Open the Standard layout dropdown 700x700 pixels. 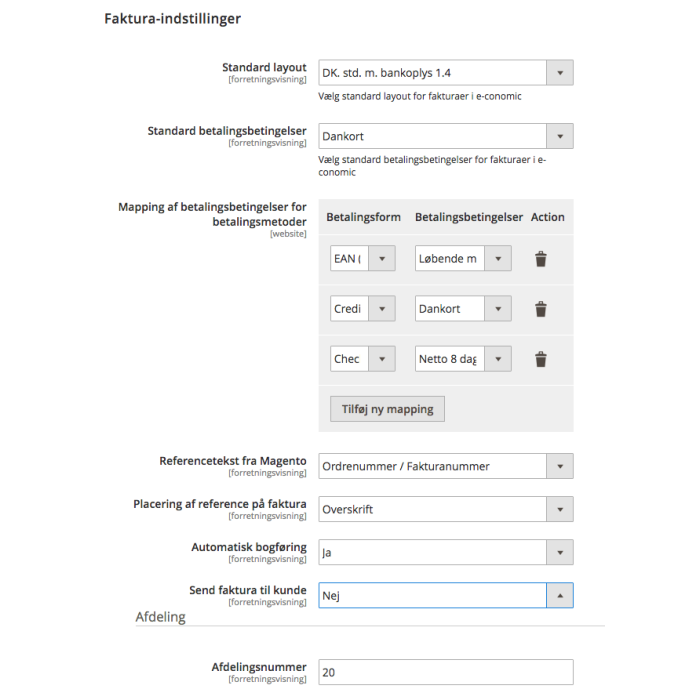tap(446, 73)
